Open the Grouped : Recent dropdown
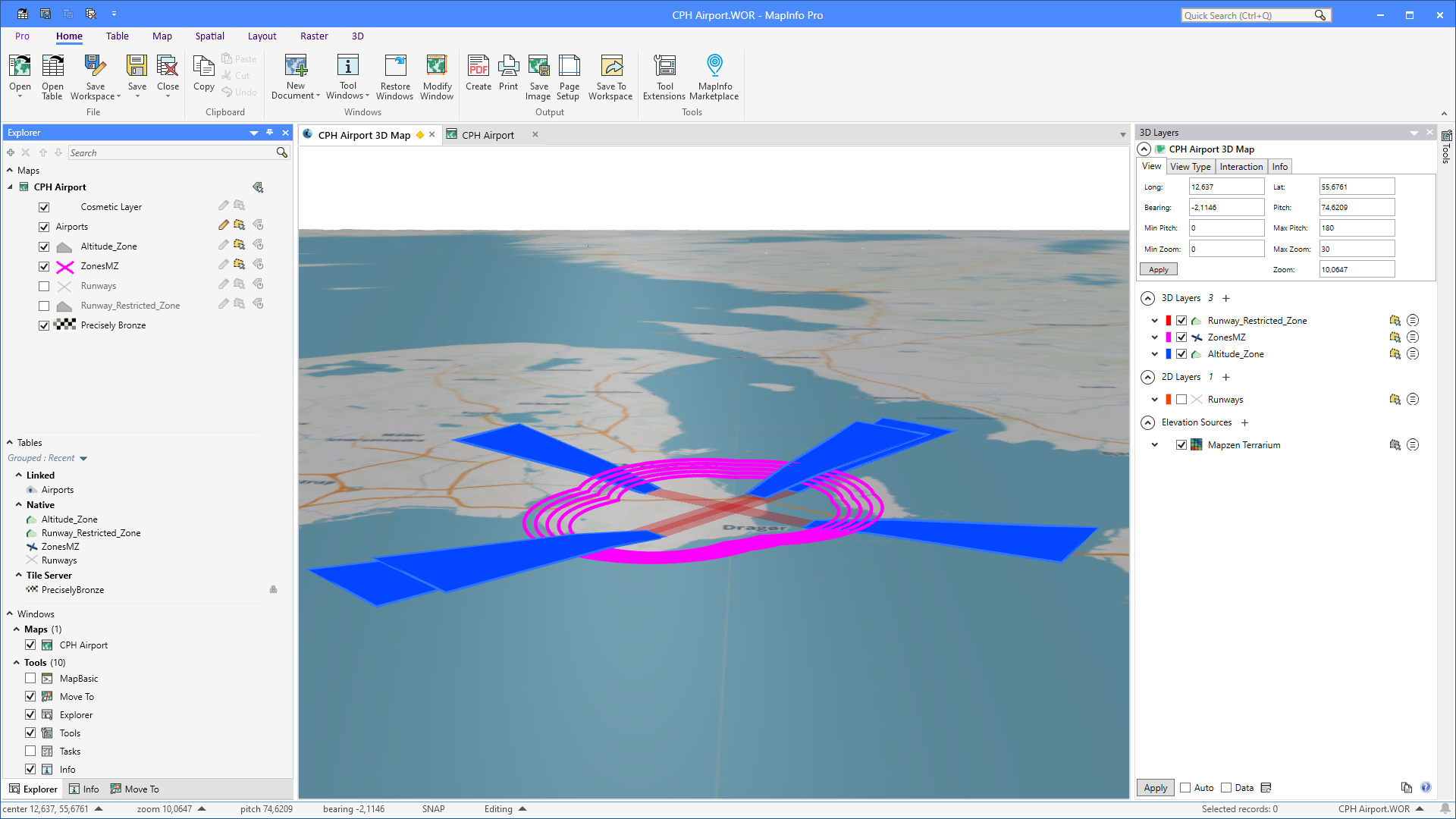The height and width of the screenshot is (819, 1456). click(83, 458)
